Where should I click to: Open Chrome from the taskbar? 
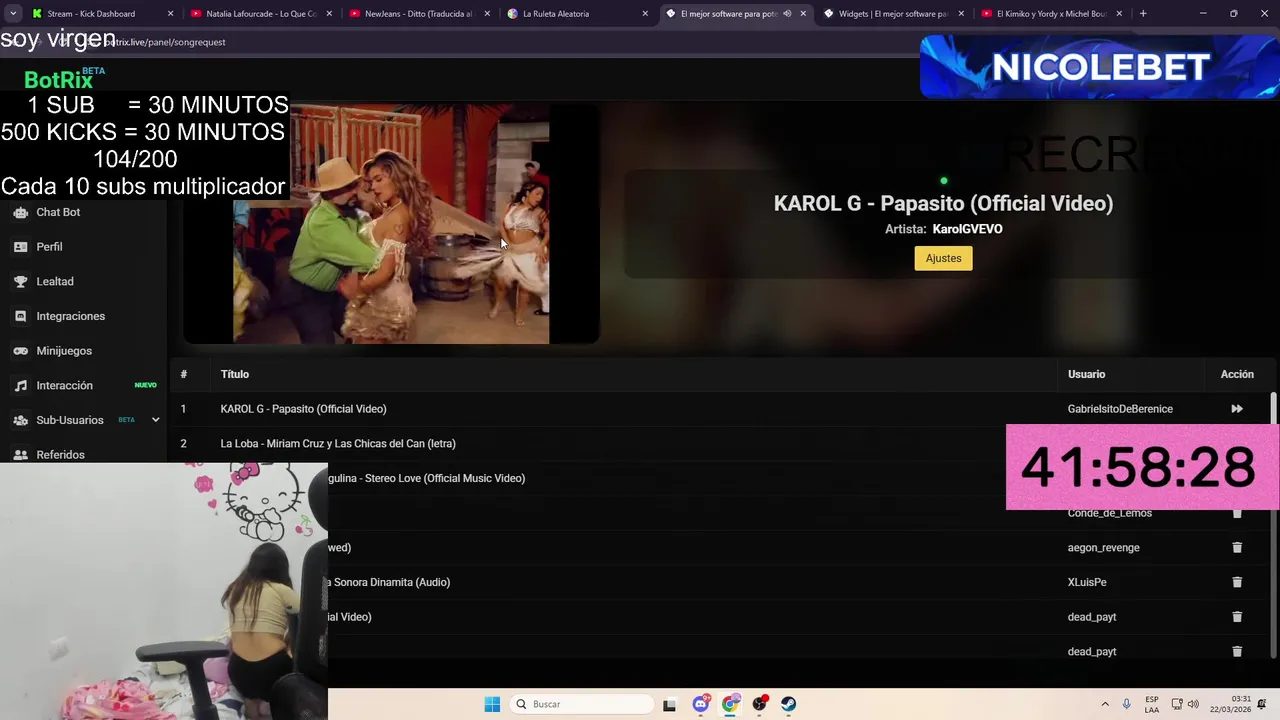tap(731, 704)
